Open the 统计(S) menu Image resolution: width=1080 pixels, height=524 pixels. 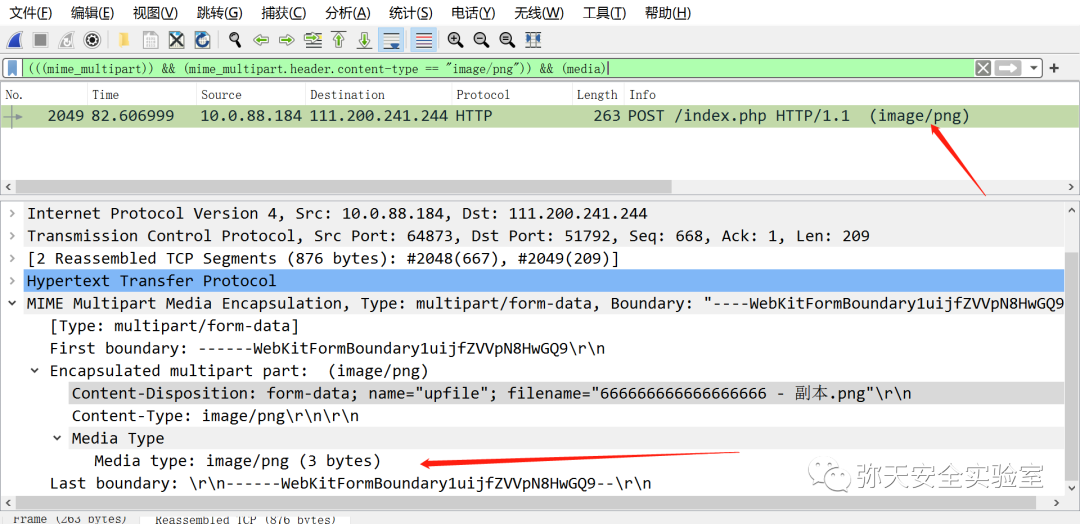[x=411, y=12]
